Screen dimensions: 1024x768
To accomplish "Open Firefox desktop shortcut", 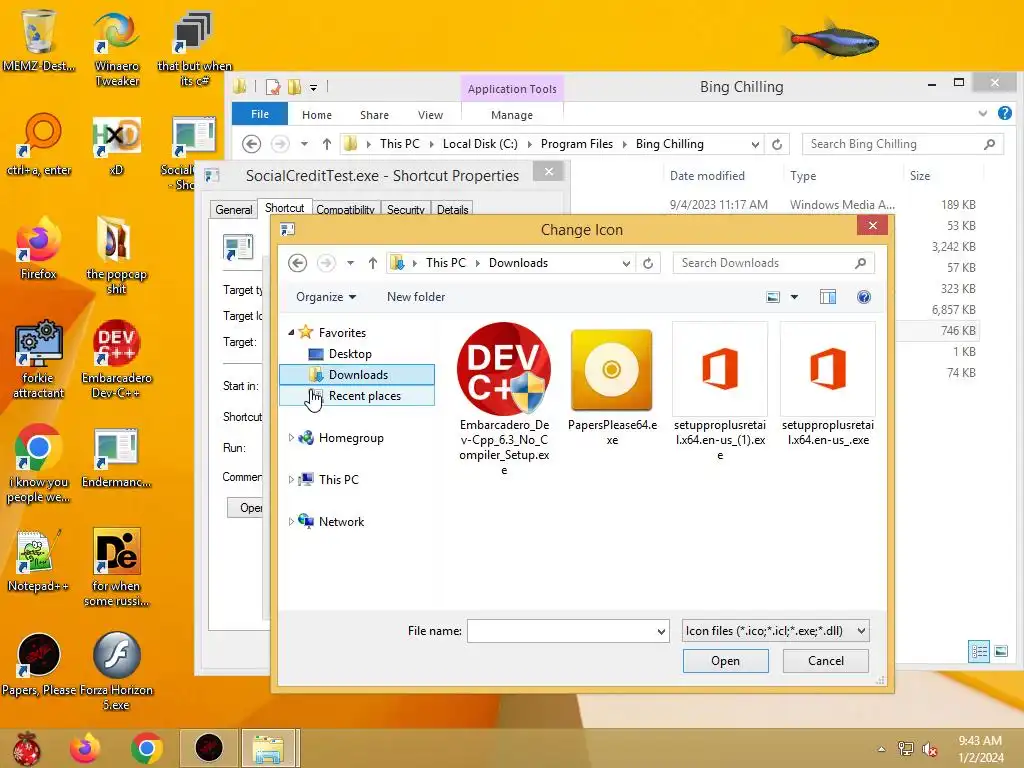I will 38,248.
